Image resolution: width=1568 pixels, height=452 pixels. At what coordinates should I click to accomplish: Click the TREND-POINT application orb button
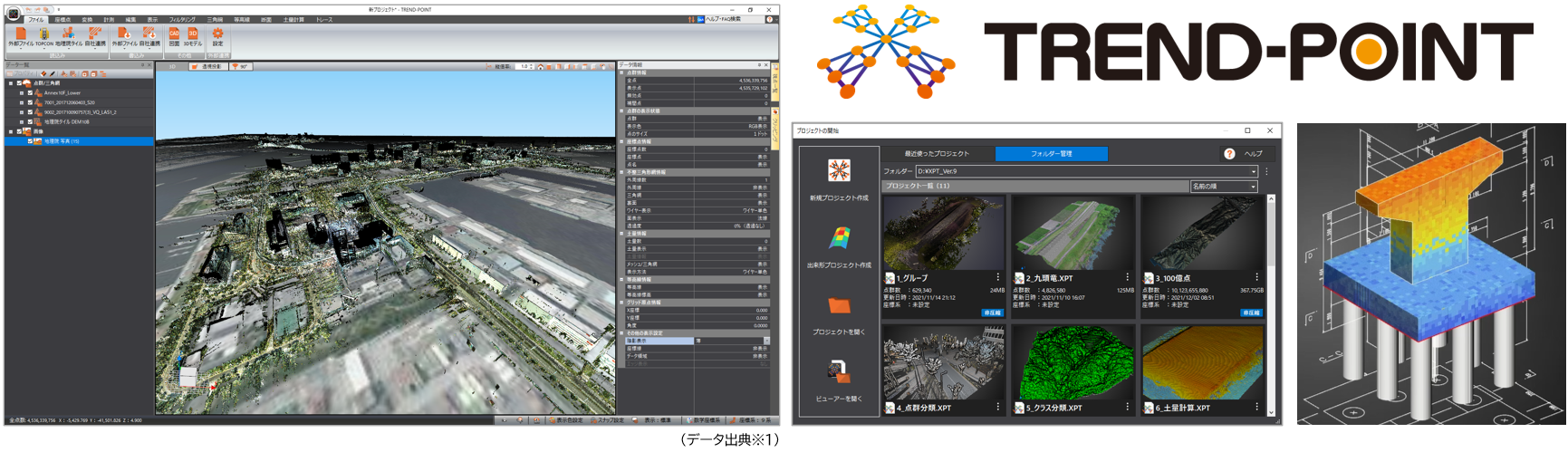pyautogui.click(x=14, y=15)
